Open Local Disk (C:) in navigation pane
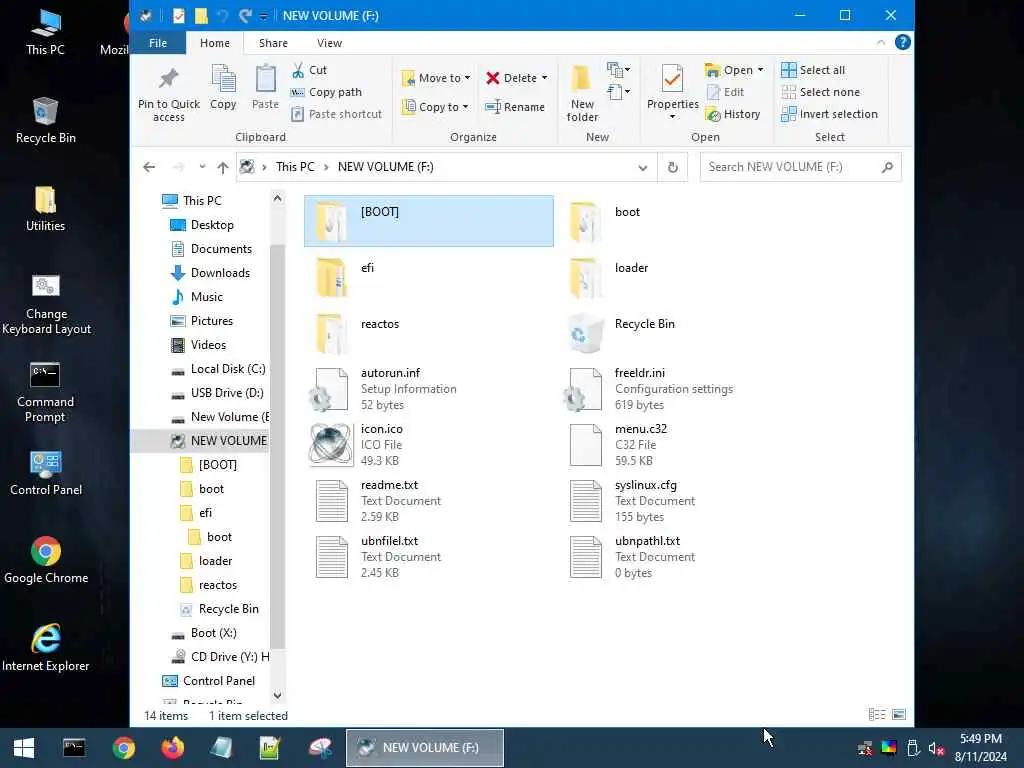This screenshot has height=768, width=1024. 218,369
